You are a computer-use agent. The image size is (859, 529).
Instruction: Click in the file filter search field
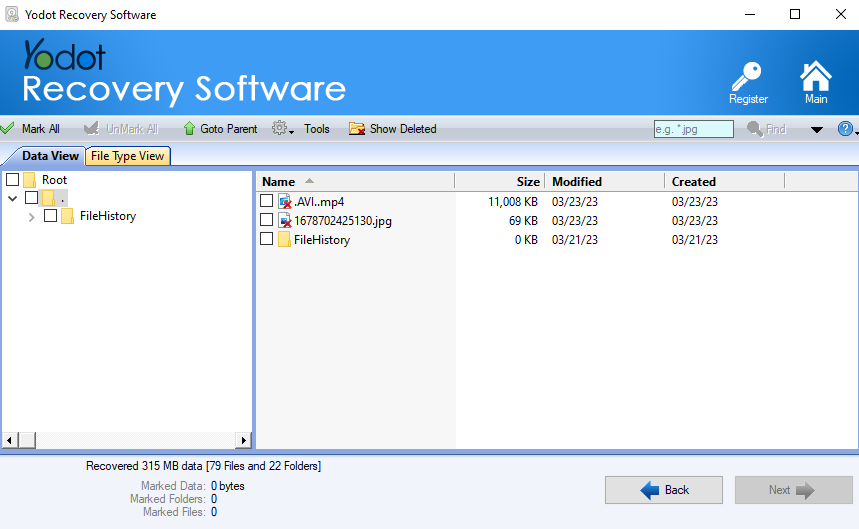694,129
